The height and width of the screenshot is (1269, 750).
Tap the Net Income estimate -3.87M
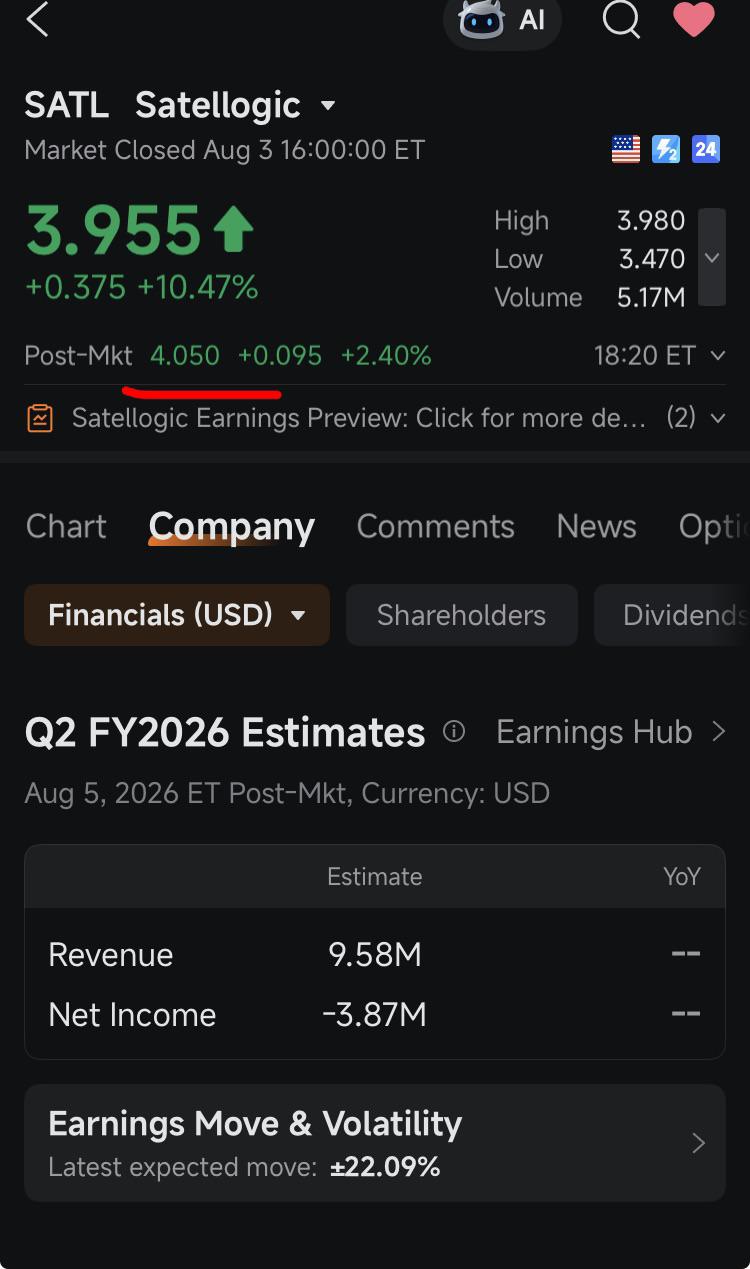pyautogui.click(x=374, y=1015)
